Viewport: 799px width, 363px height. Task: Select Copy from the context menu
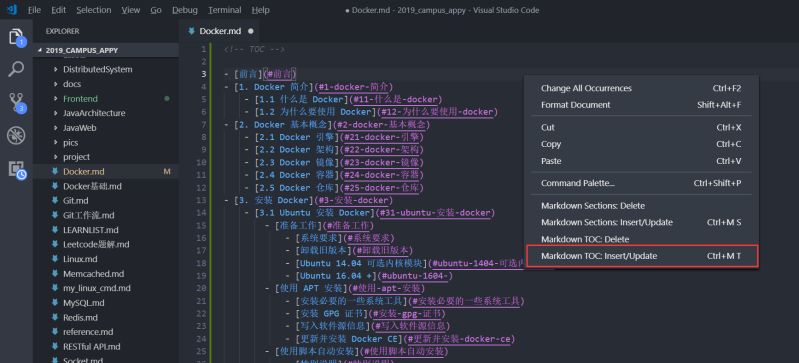(642, 144)
